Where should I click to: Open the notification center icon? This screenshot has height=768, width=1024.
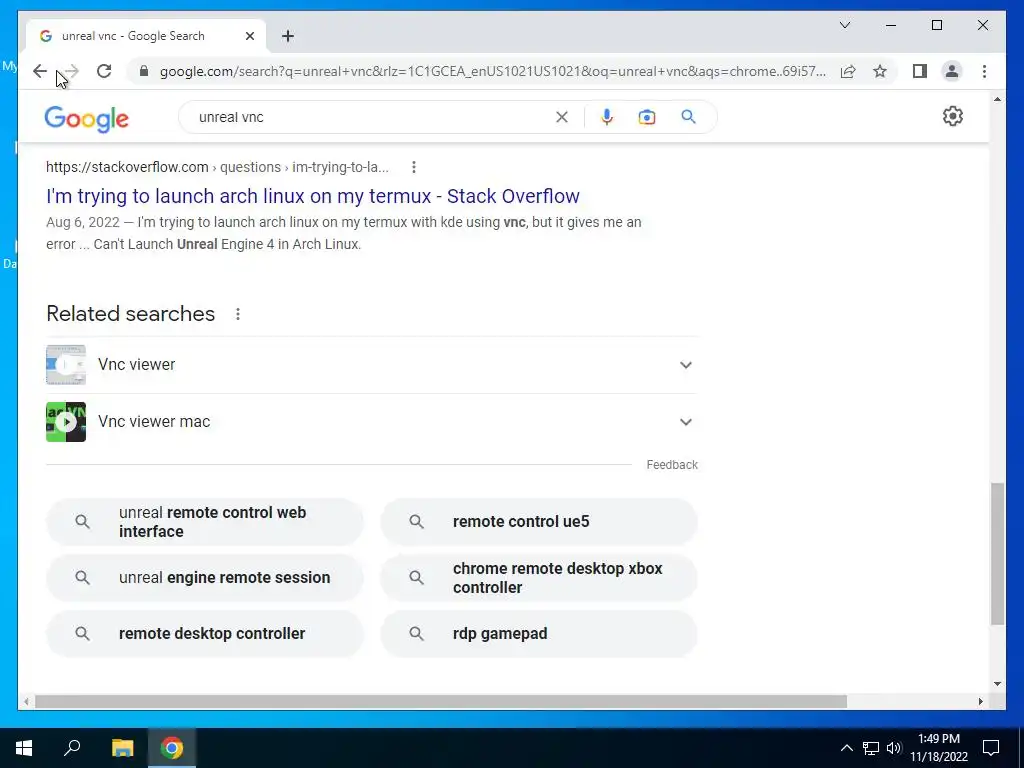tap(991, 748)
